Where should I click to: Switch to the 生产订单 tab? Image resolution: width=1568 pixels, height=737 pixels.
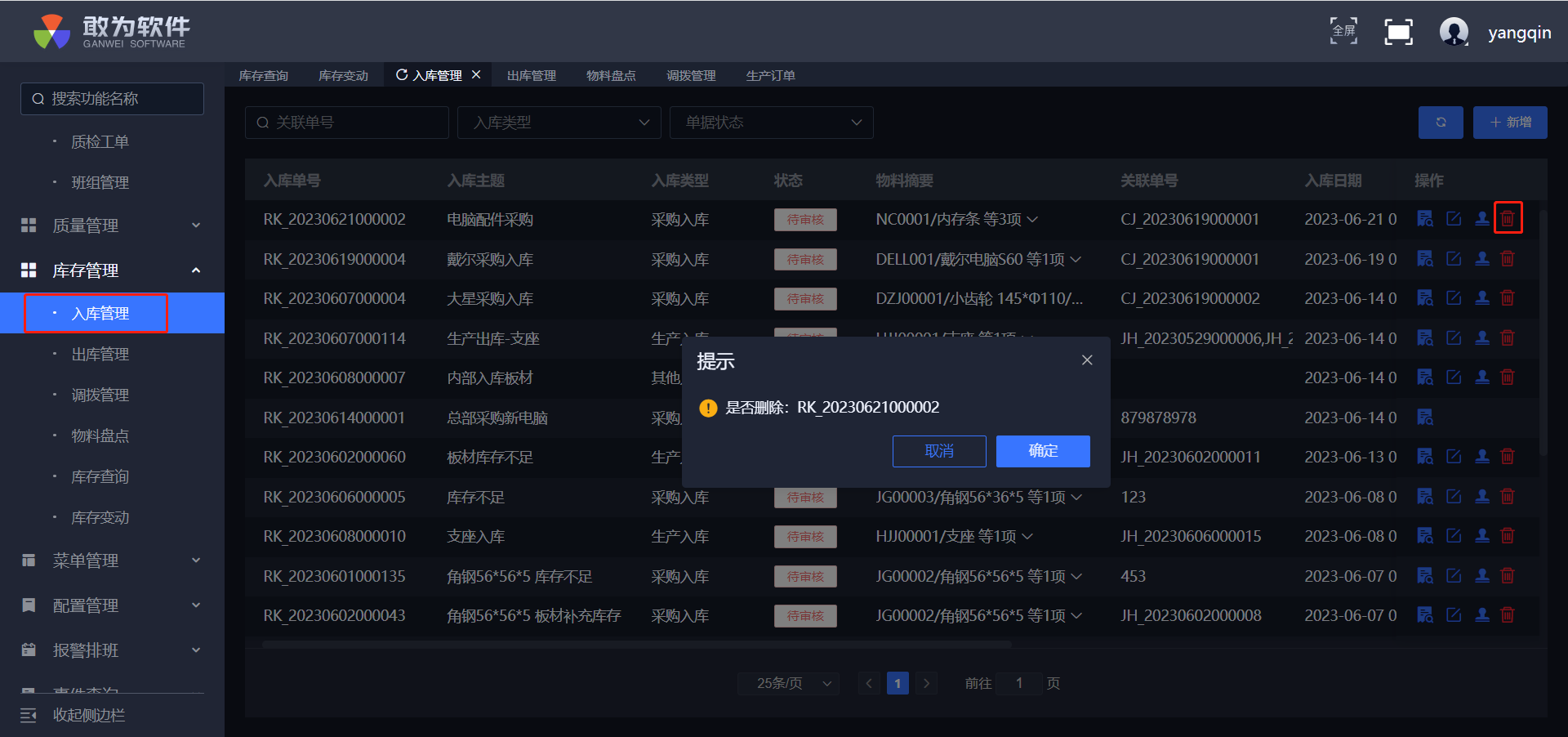[x=770, y=75]
